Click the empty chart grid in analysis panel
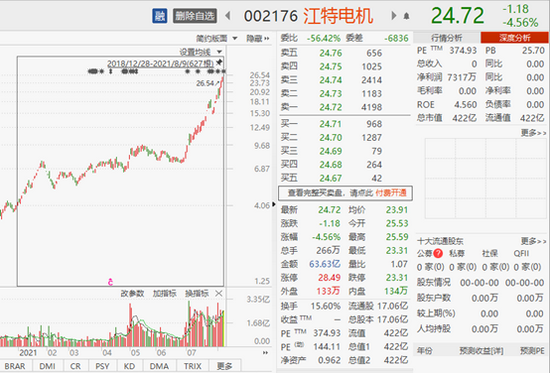This screenshot has height=373, width=550. pos(485,178)
